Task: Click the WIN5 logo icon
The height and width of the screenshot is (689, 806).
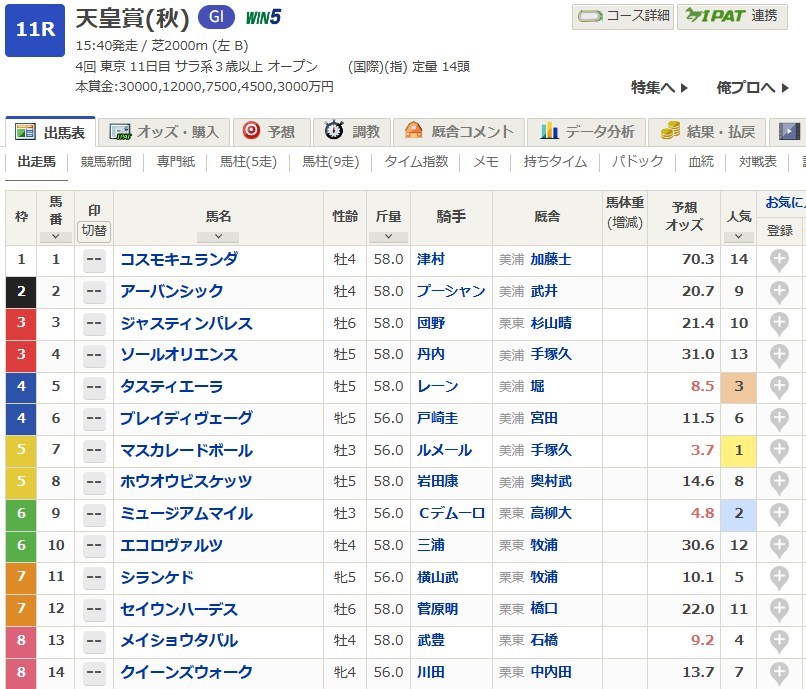Action: click(263, 16)
